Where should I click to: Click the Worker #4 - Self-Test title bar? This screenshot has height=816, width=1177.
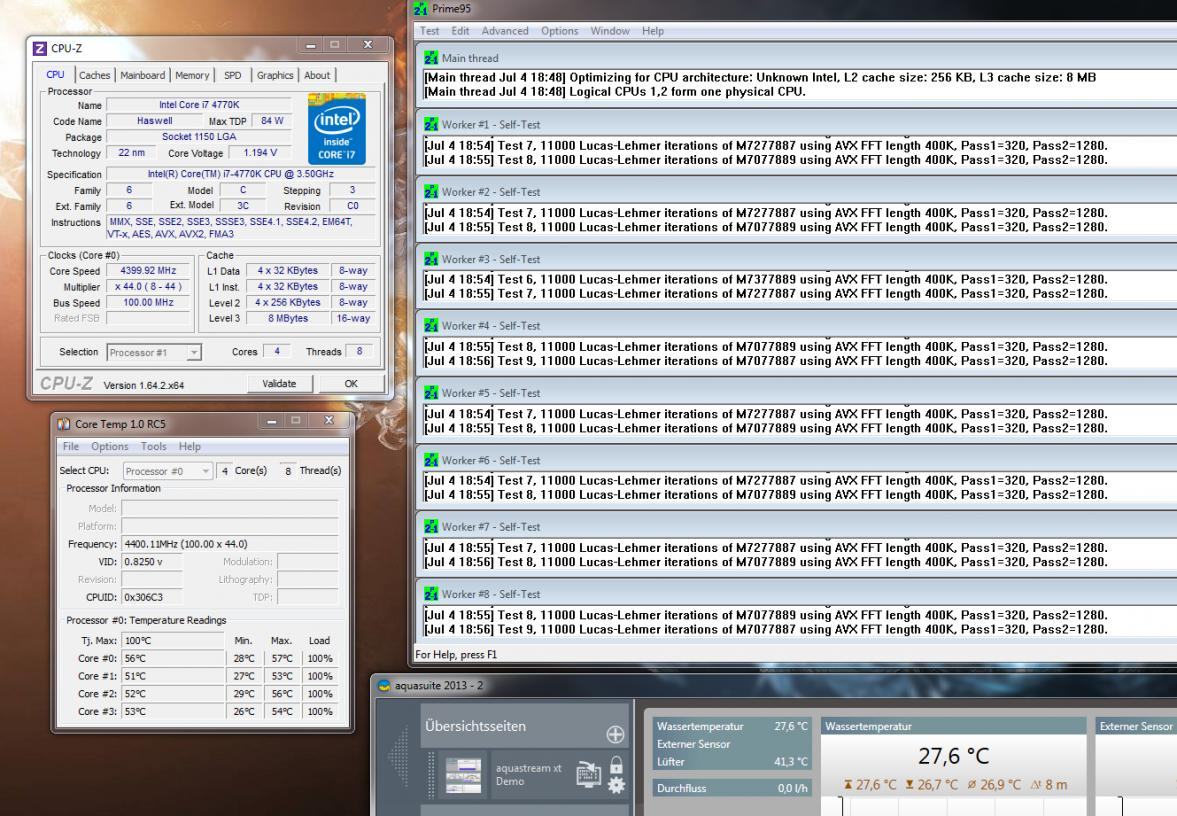point(797,326)
